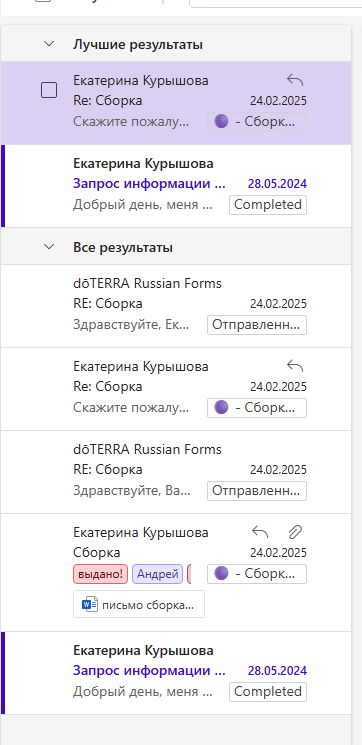This screenshot has width=362, height=745.
Task: Open the письмо сборка Word attachment
Action: (x=139, y=604)
